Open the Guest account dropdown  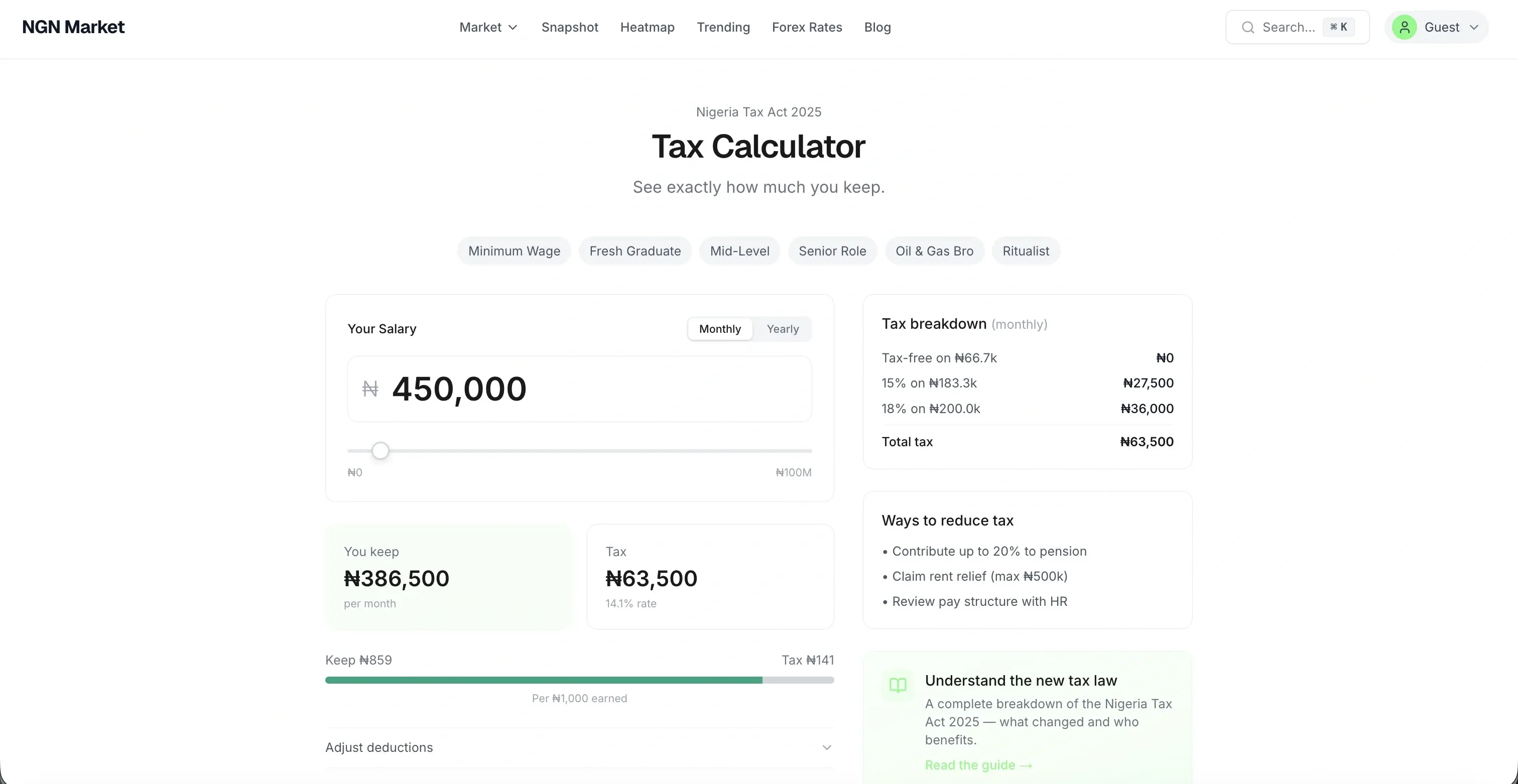1474,27
